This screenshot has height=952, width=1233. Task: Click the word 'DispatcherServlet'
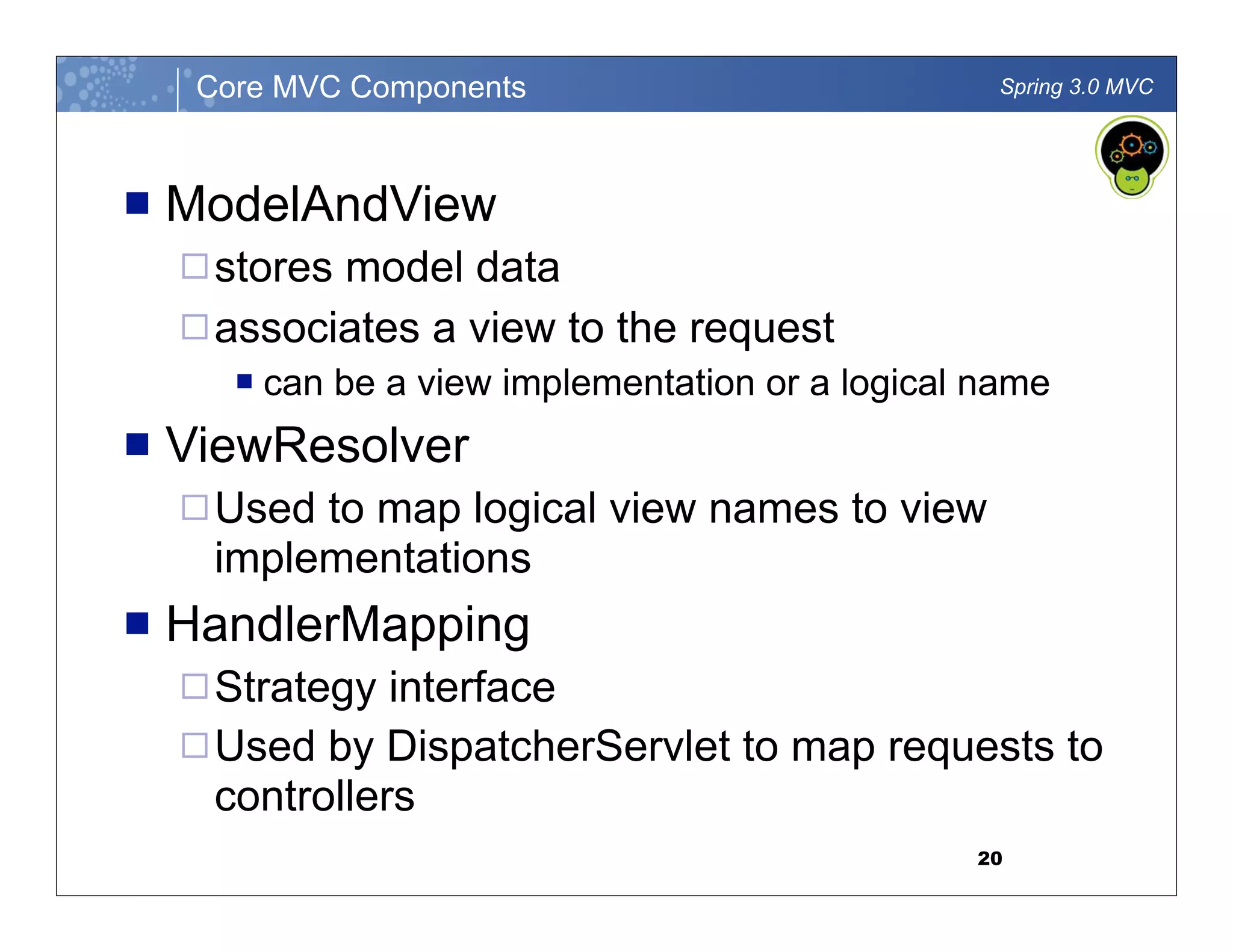557,746
